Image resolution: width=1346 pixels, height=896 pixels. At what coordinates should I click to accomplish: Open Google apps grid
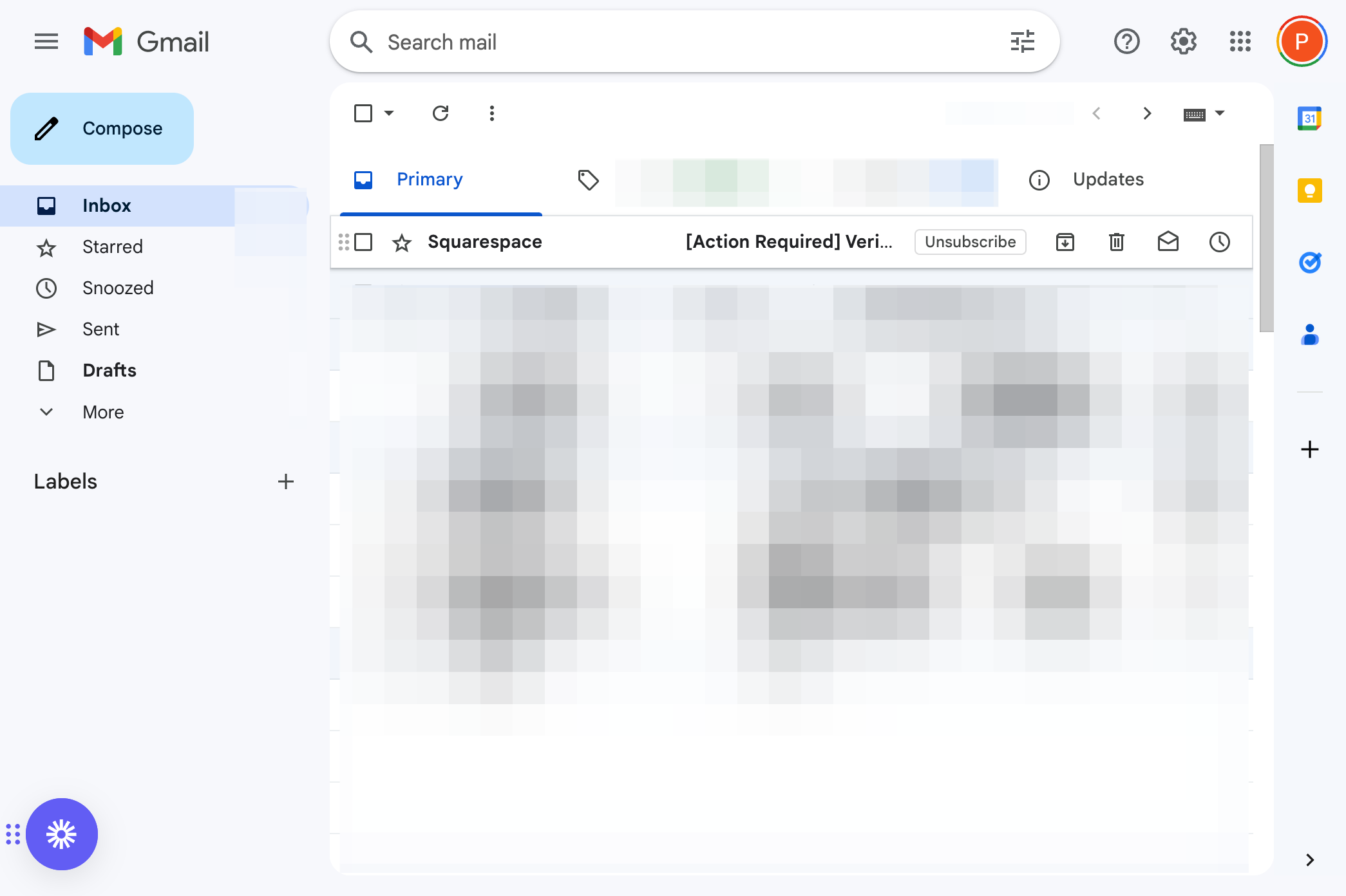coord(1240,42)
